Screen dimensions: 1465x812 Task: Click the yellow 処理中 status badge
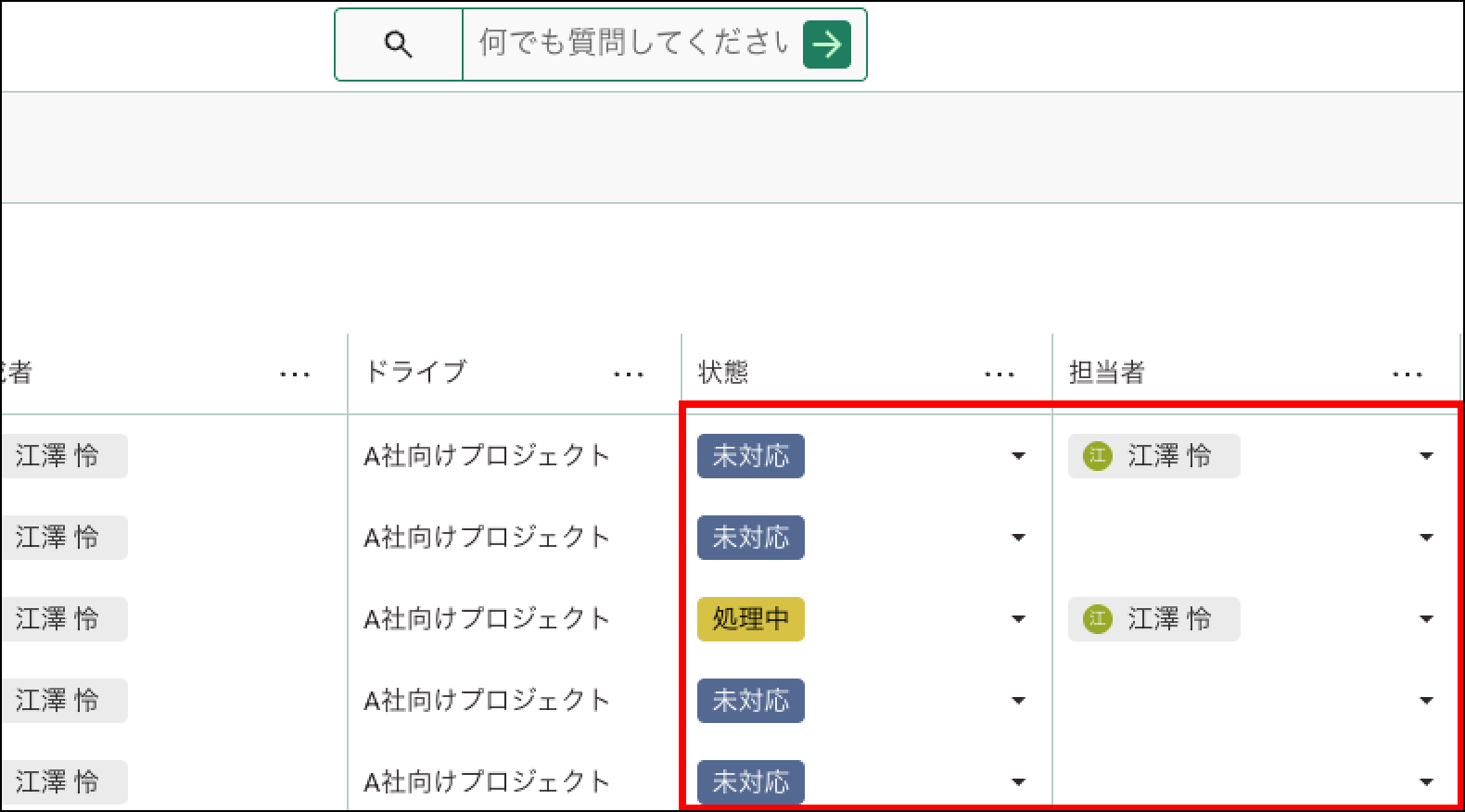750,619
